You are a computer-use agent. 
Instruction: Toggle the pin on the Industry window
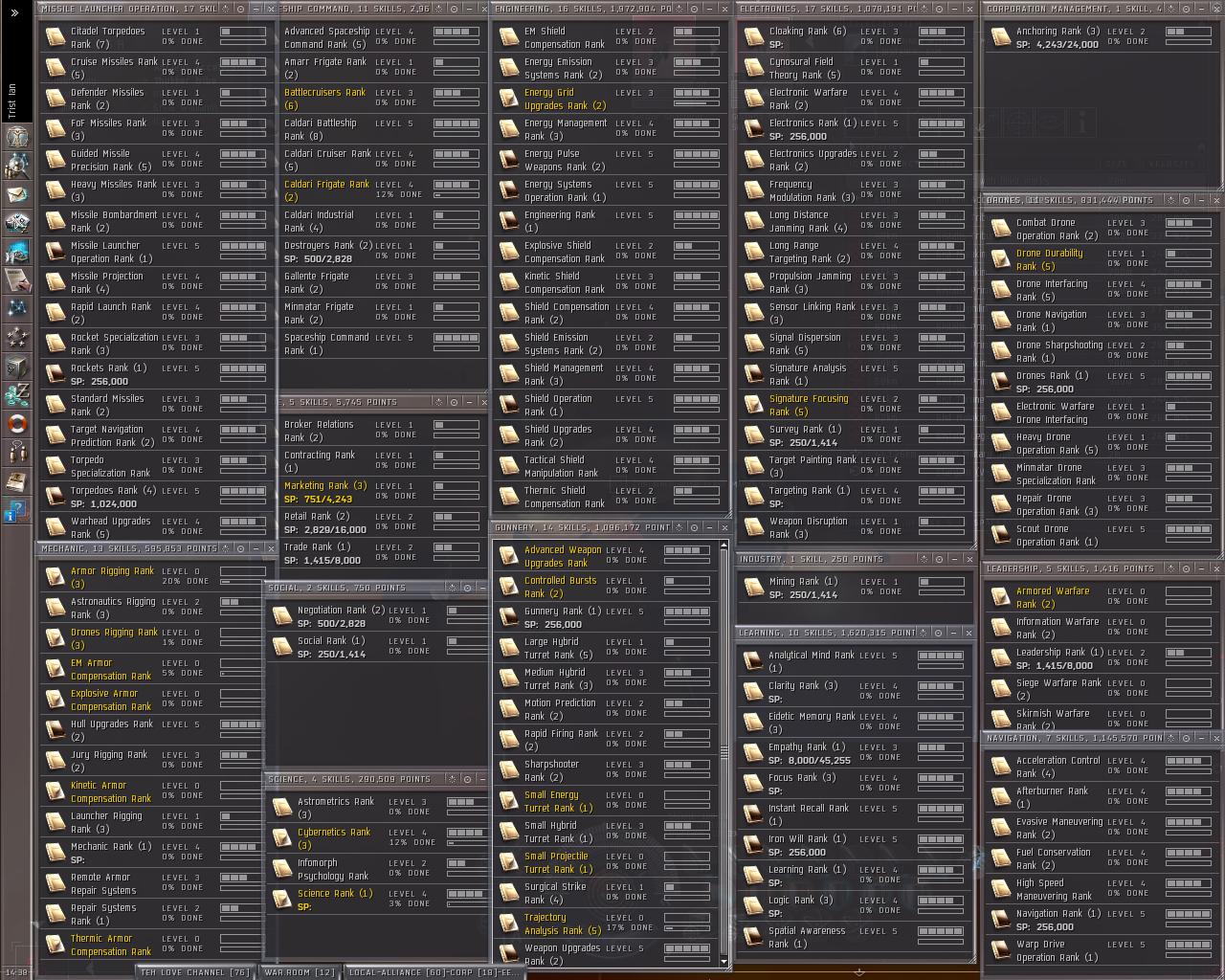(939, 559)
